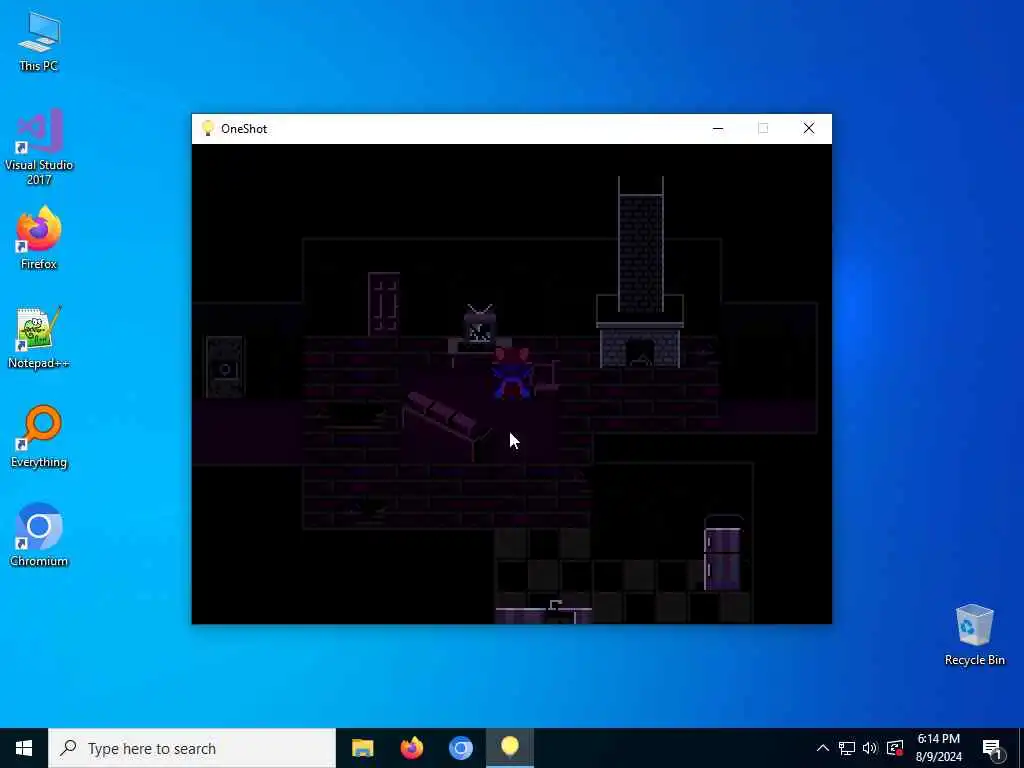
Task: Select the Everything search shortcut
Action: coord(39,436)
